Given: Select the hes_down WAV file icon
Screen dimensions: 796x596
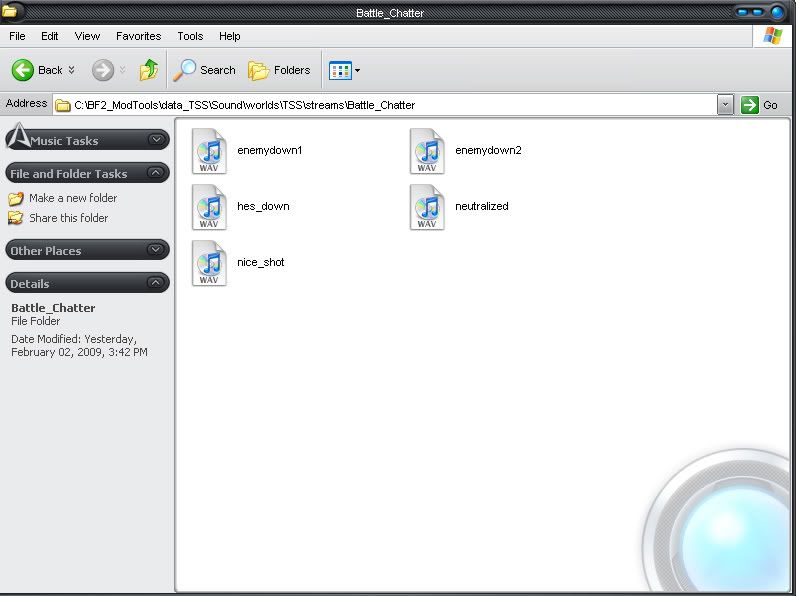Looking at the screenshot, I should 209,207.
